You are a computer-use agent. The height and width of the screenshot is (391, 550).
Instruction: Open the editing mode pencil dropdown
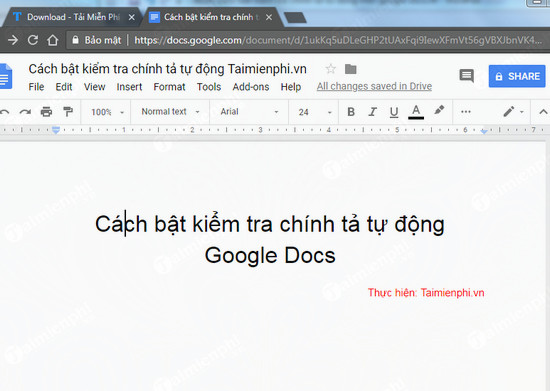(x=514, y=112)
